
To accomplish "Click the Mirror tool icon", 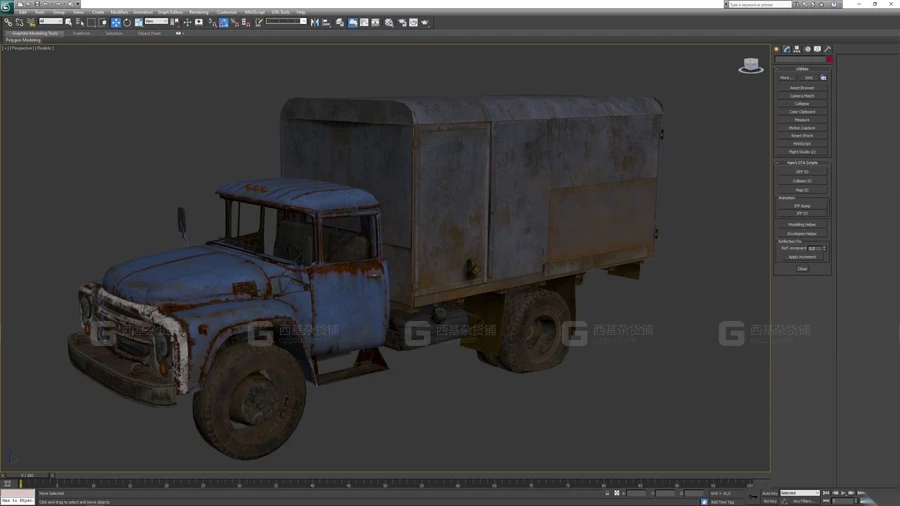I will coord(315,22).
